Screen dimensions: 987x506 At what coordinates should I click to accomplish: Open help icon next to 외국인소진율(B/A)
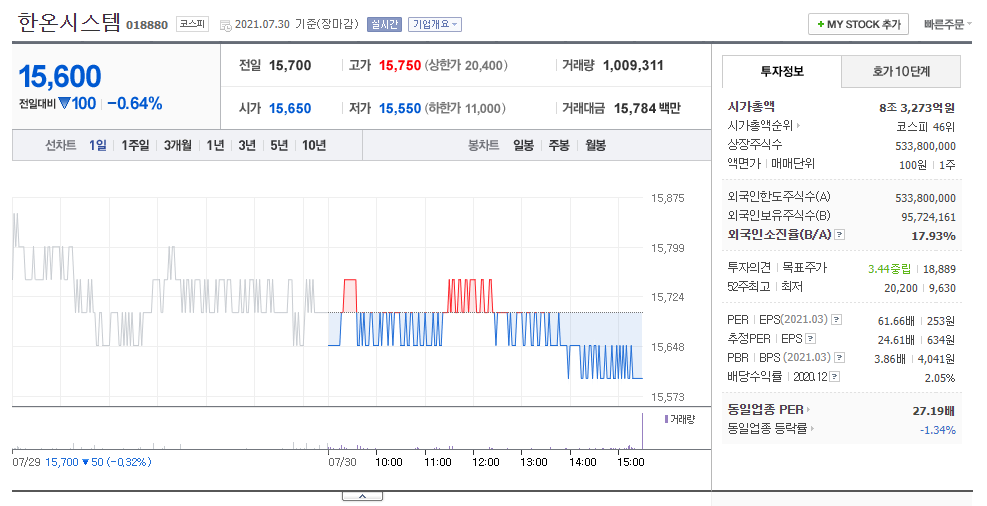840,235
